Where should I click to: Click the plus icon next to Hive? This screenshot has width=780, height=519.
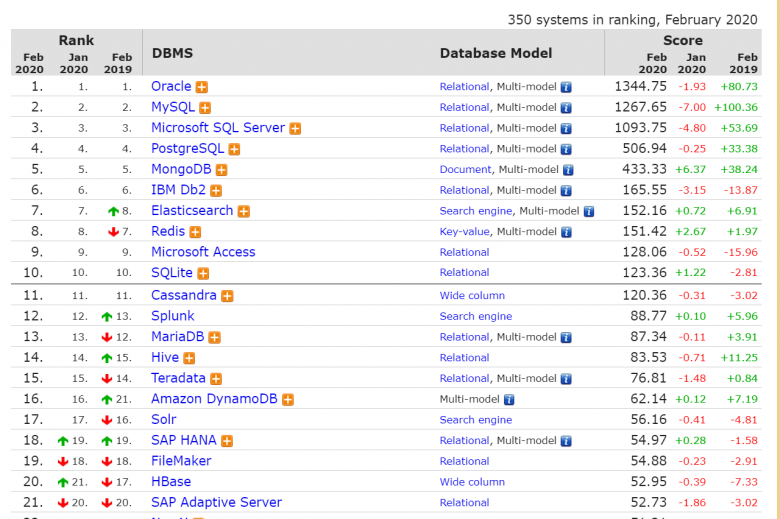pyautogui.click(x=189, y=358)
